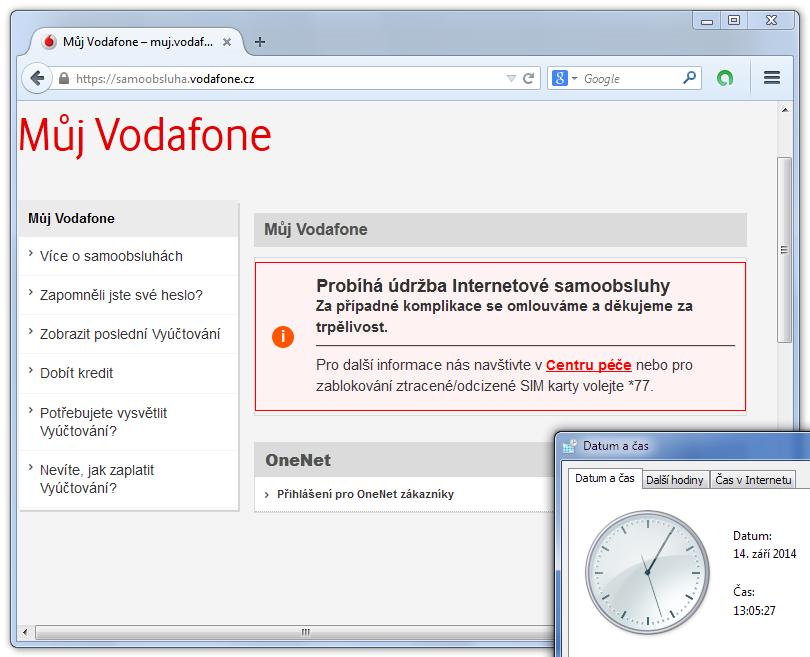Viewport: 810px width, 657px height.
Task: Open the URL history dropdown arrow
Action: (x=511, y=78)
